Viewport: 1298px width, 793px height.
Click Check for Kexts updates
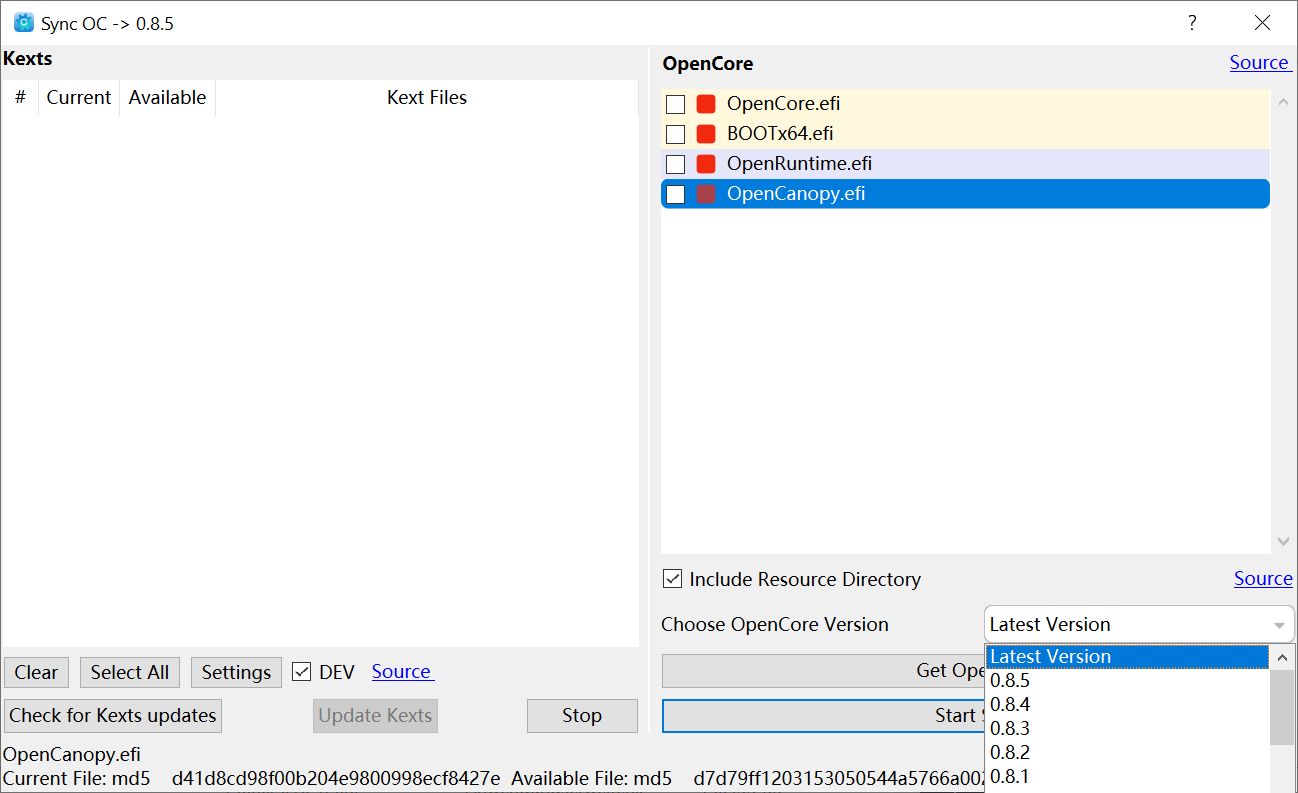tap(113, 716)
